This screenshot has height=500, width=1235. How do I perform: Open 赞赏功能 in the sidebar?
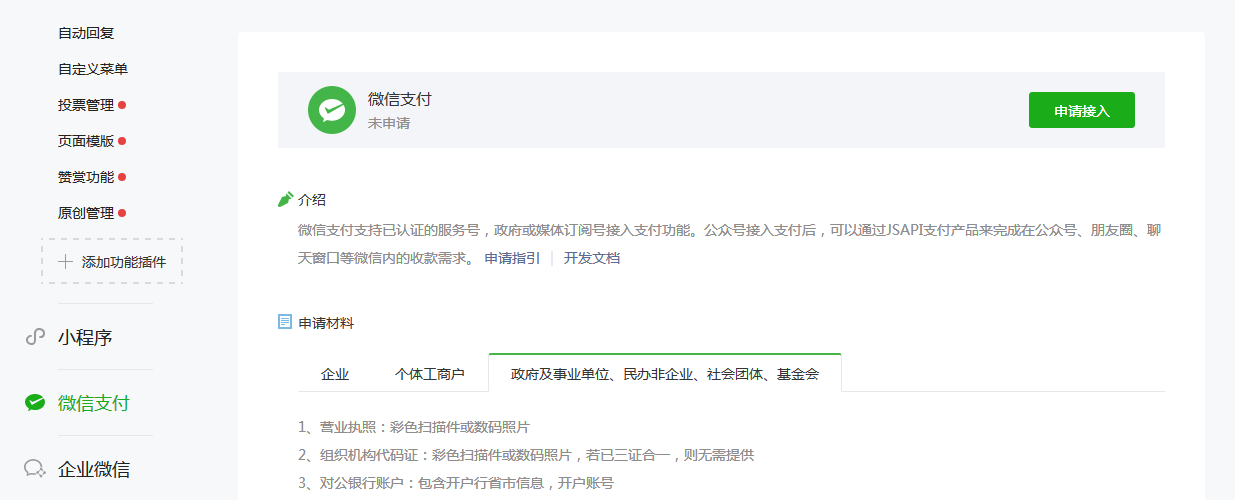click(x=86, y=177)
